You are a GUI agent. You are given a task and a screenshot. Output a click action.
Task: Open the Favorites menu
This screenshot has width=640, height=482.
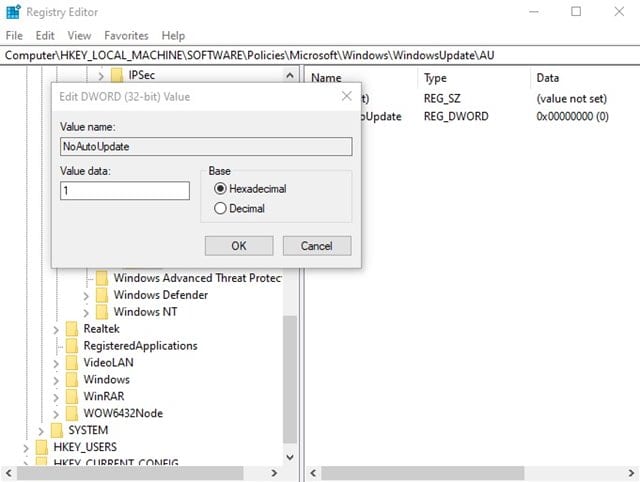[x=126, y=35]
